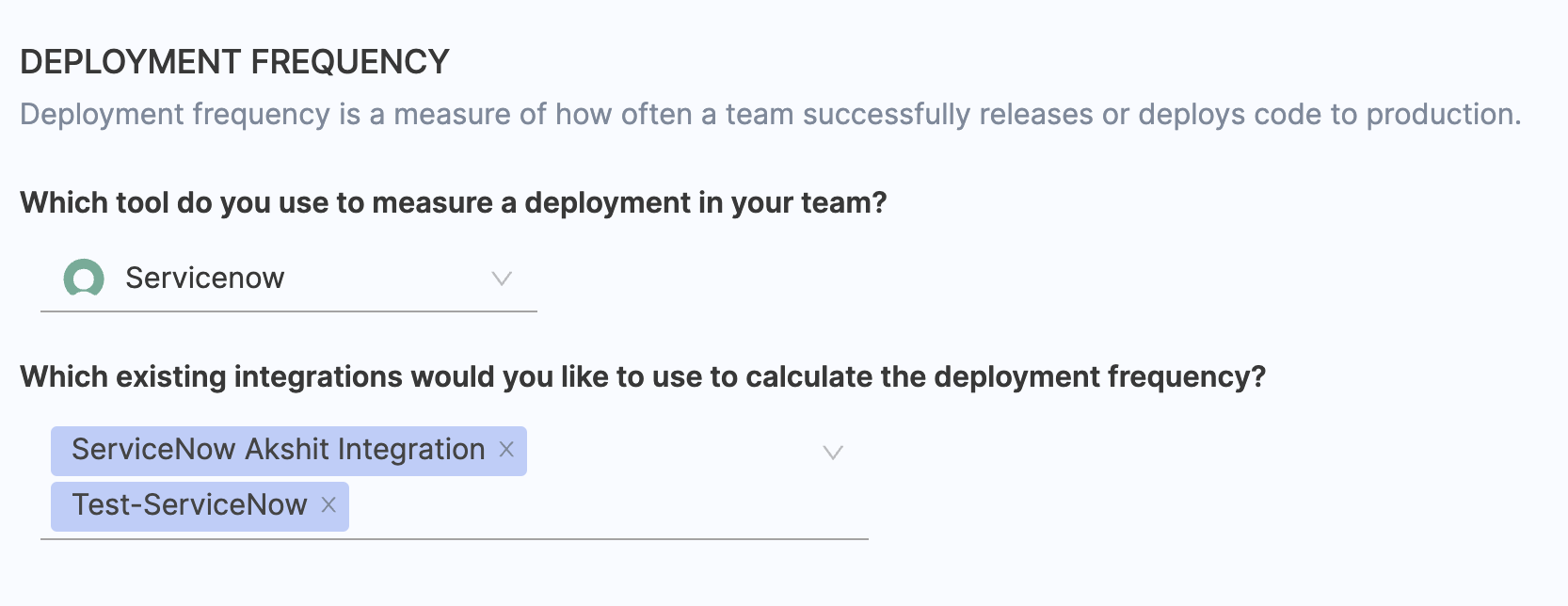Image resolution: width=1568 pixels, height=606 pixels.
Task: Open the Servicenow tool selector text
Action: tap(204, 279)
